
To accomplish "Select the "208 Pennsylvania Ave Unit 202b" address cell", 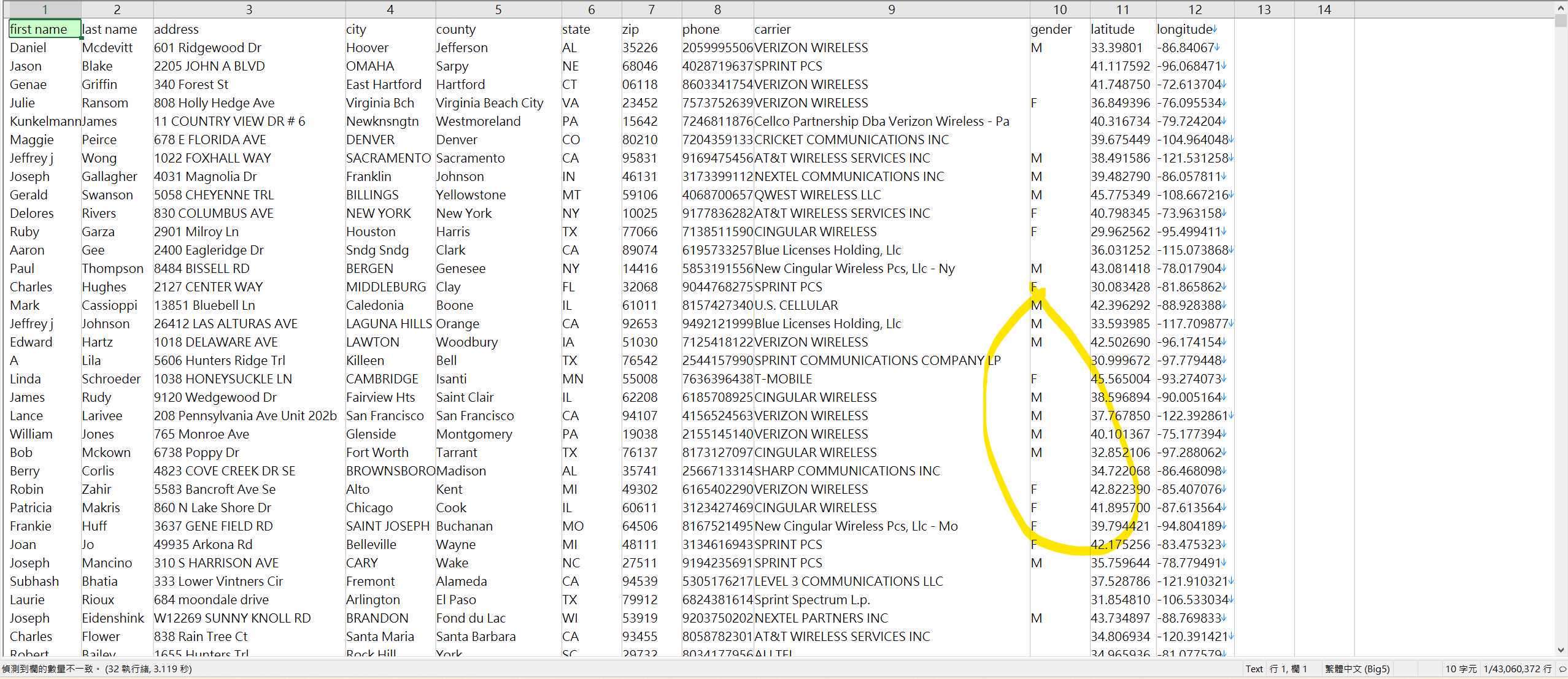I will tap(249, 415).
